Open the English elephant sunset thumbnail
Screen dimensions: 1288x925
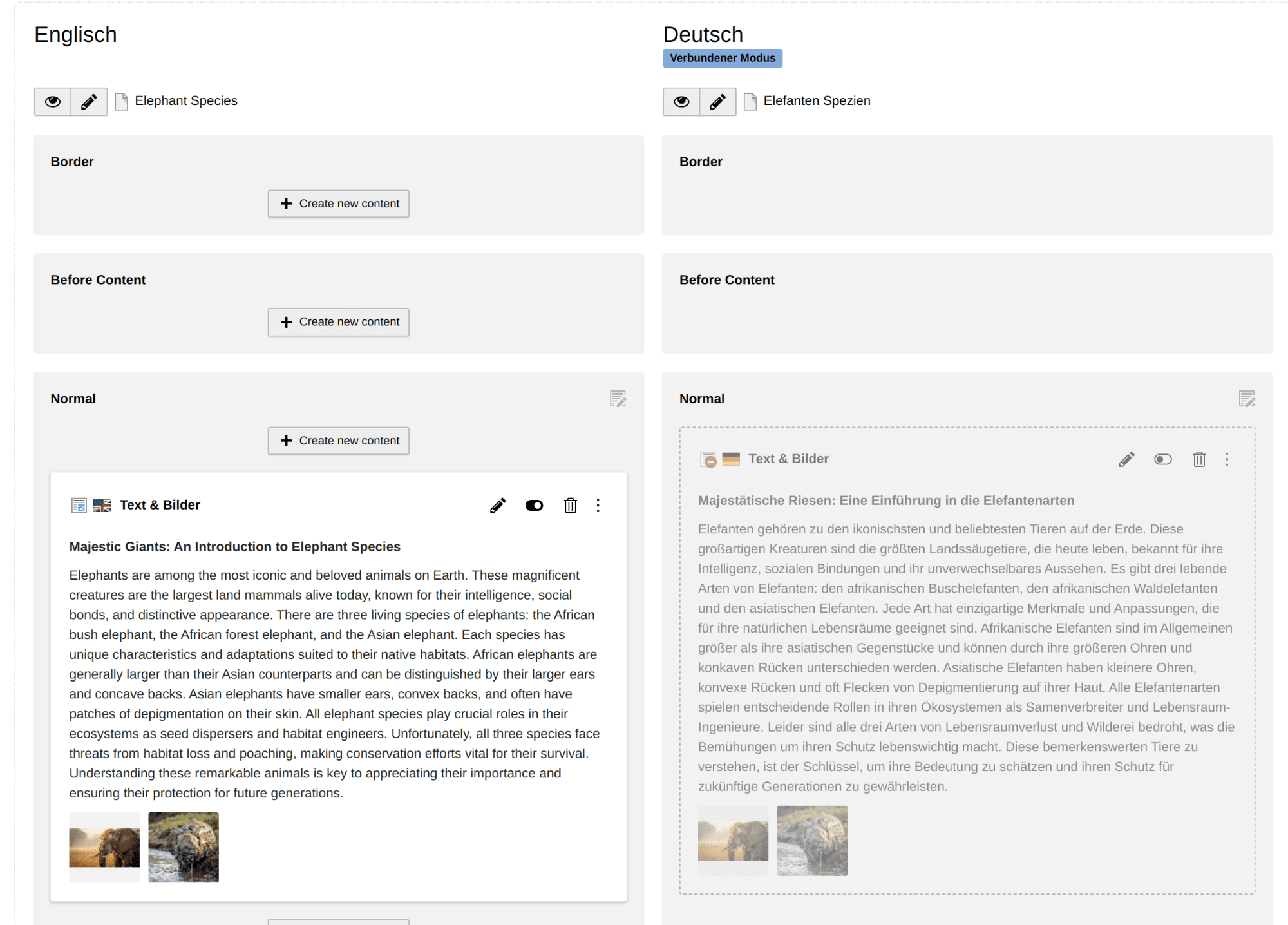104,847
